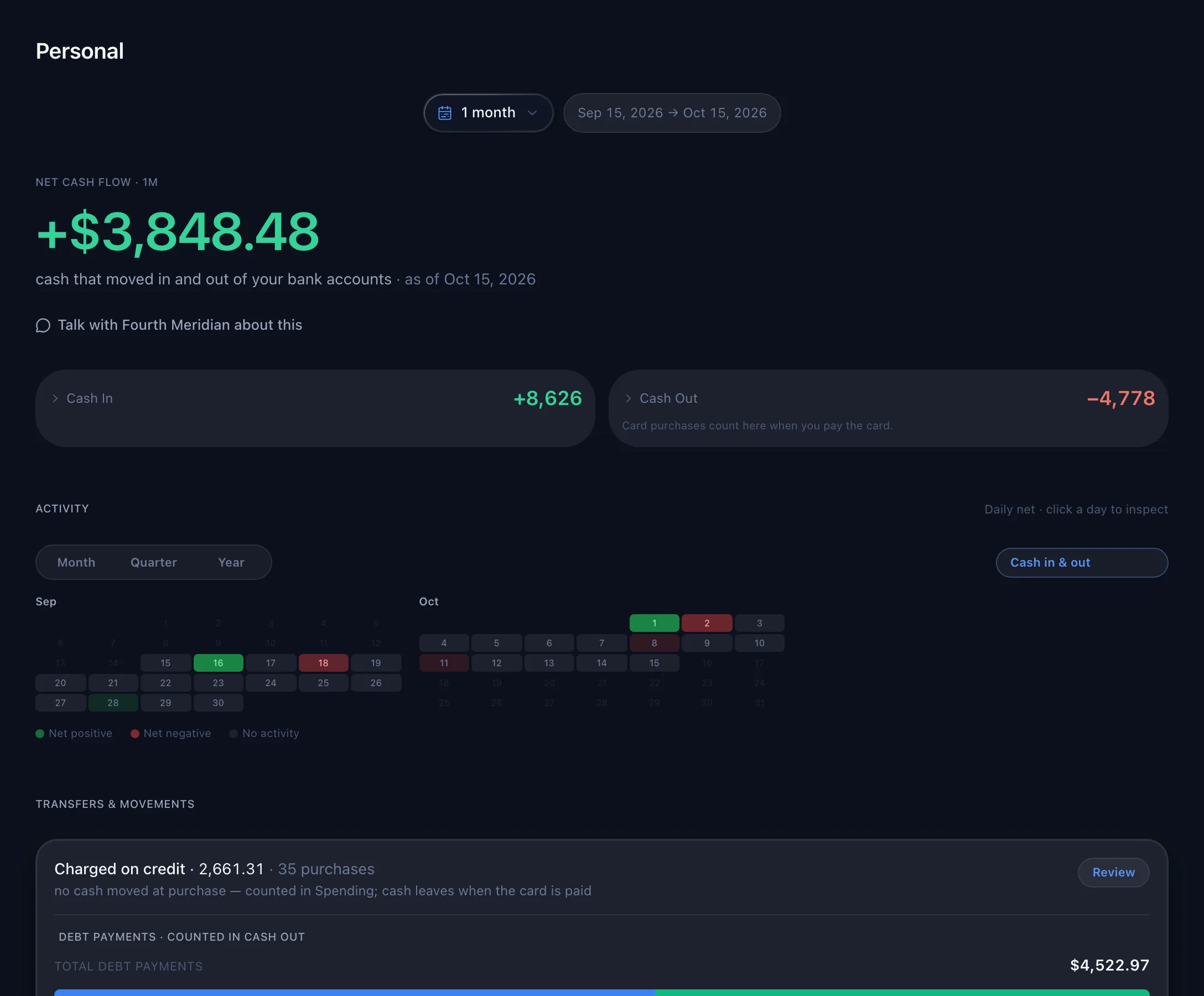This screenshot has width=1204, height=996.
Task: Select October 15 in the calendar
Action: [x=654, y=663]
